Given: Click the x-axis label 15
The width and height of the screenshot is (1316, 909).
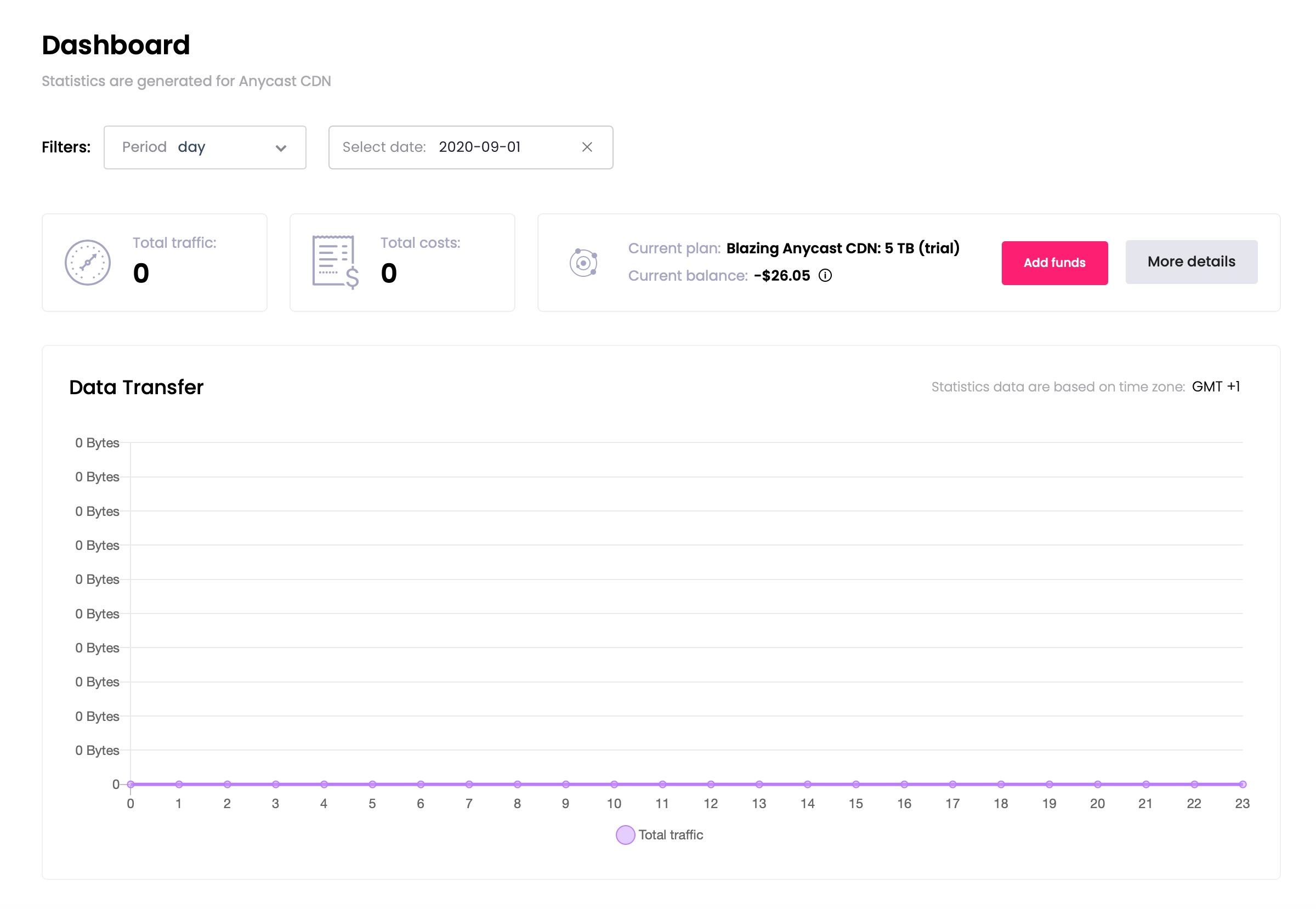Looking at the screenshot, I should [x=856, y=804].
